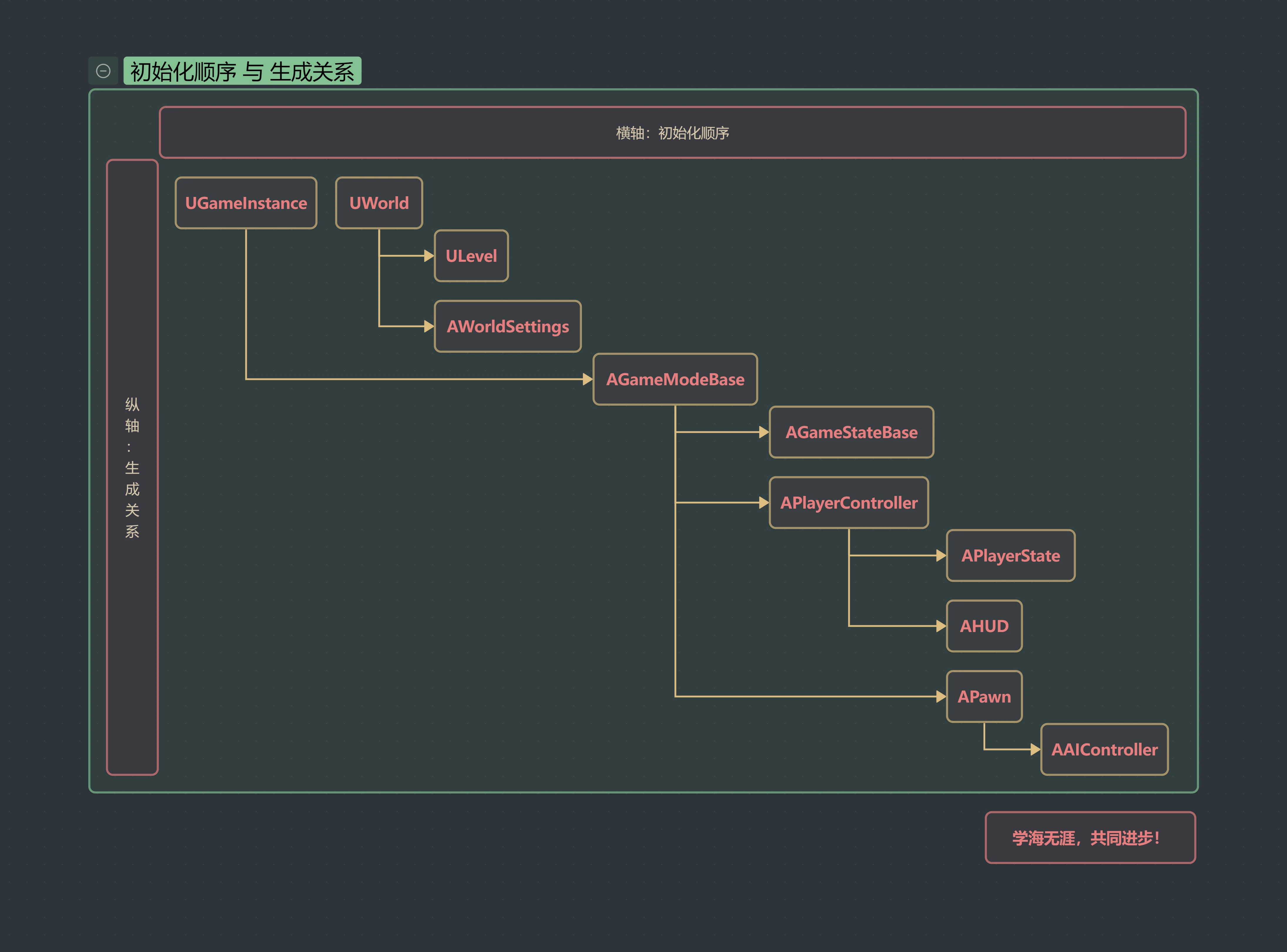Select the APlayerState node
The height and width of the screenshot is (952, 1287).
tap(1010, 556)
